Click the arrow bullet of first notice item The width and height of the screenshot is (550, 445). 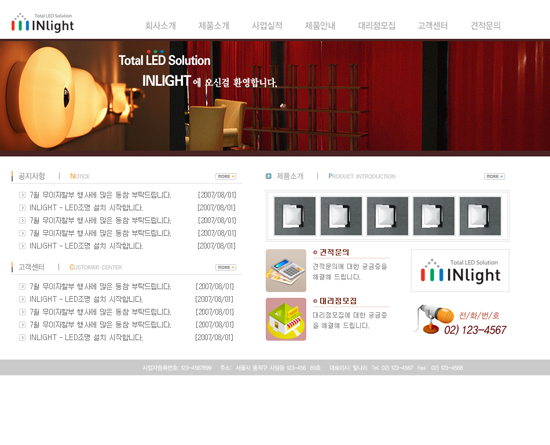[22, 195]
